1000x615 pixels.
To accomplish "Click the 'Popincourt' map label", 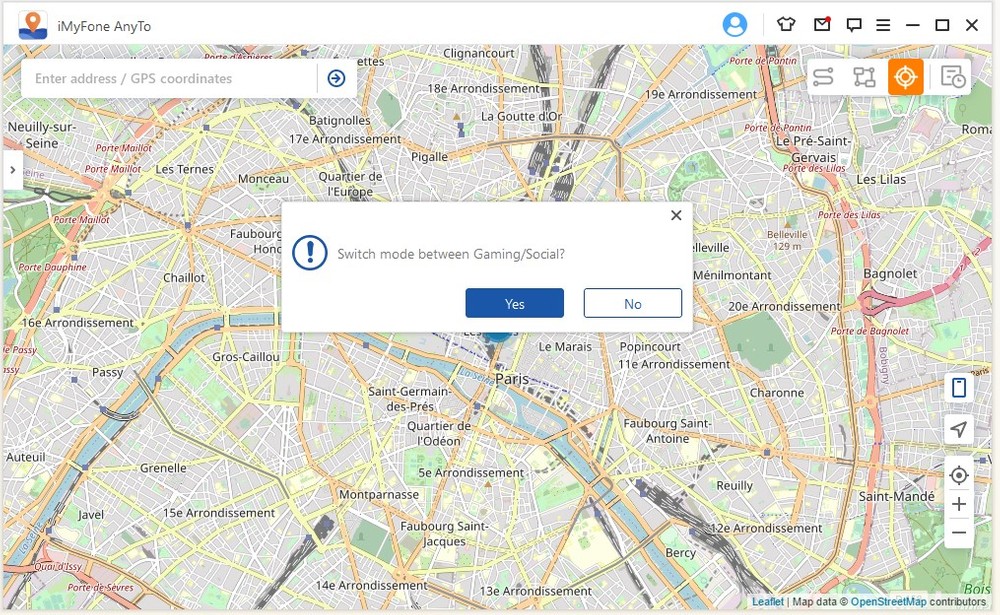I will [x=650, y=346].
